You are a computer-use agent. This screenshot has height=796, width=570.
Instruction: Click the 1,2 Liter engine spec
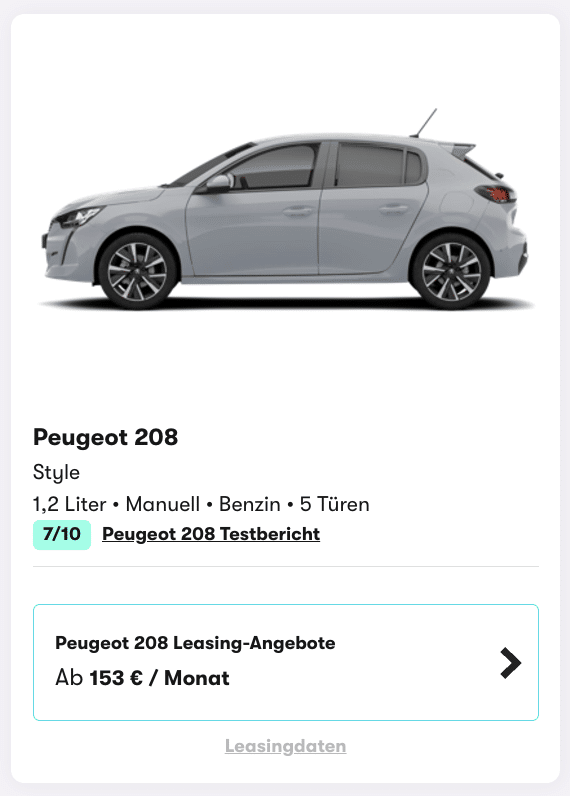click(x=70, y=505)
